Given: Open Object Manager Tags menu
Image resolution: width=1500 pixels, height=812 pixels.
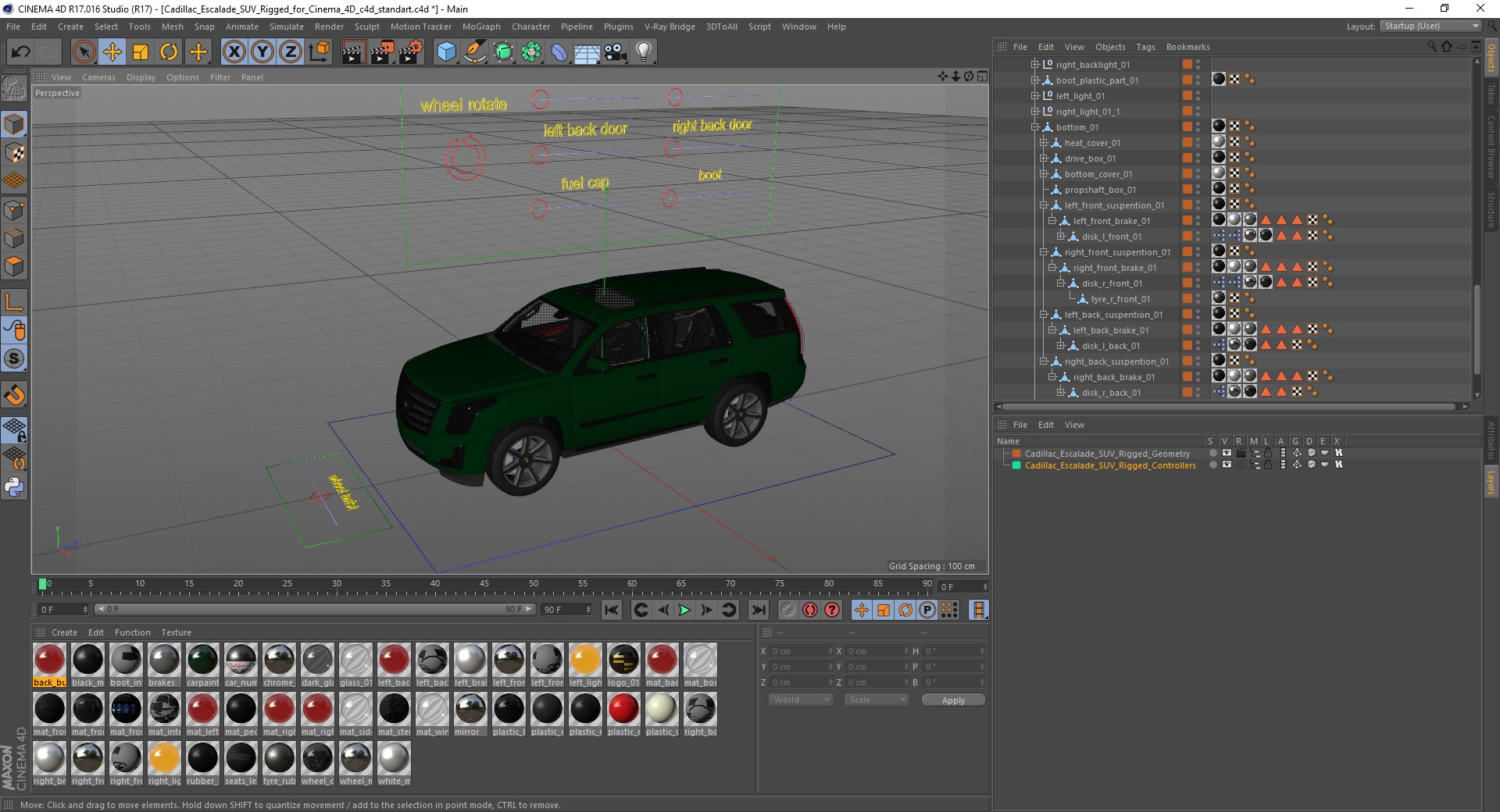Looking at the screenshot, I should pos(1145,47).
